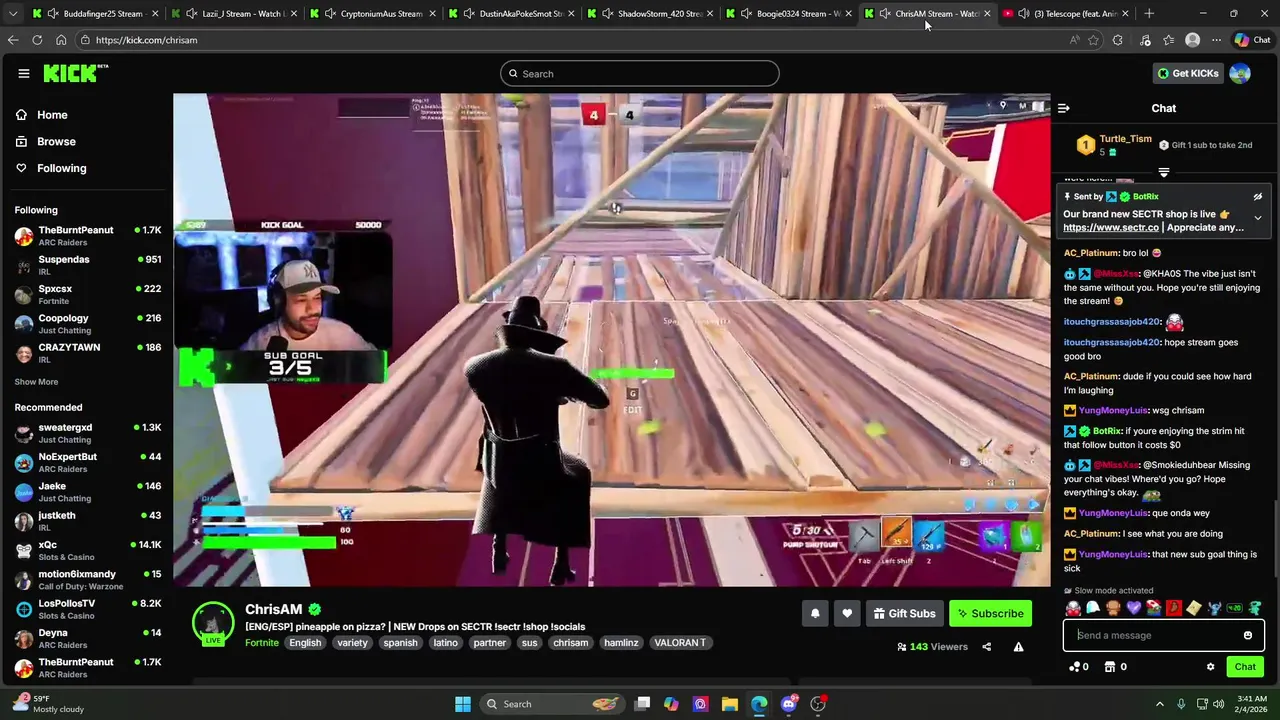1280x720 pixels.
Task: Expand following list with Show more
Action: (x=36, y=382)
